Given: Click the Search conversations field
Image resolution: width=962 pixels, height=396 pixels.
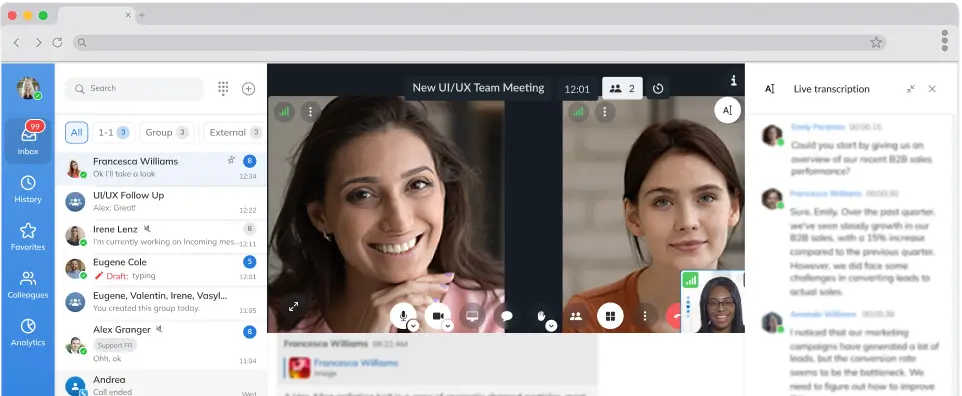Looking at the screenshot, I should 134,88.
